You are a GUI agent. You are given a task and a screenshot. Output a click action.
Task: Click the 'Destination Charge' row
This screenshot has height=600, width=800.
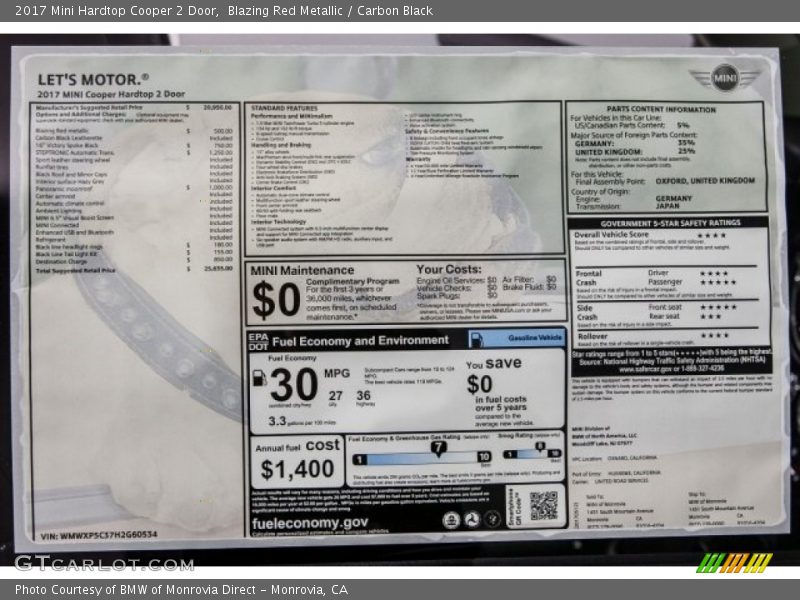point(134,260)
